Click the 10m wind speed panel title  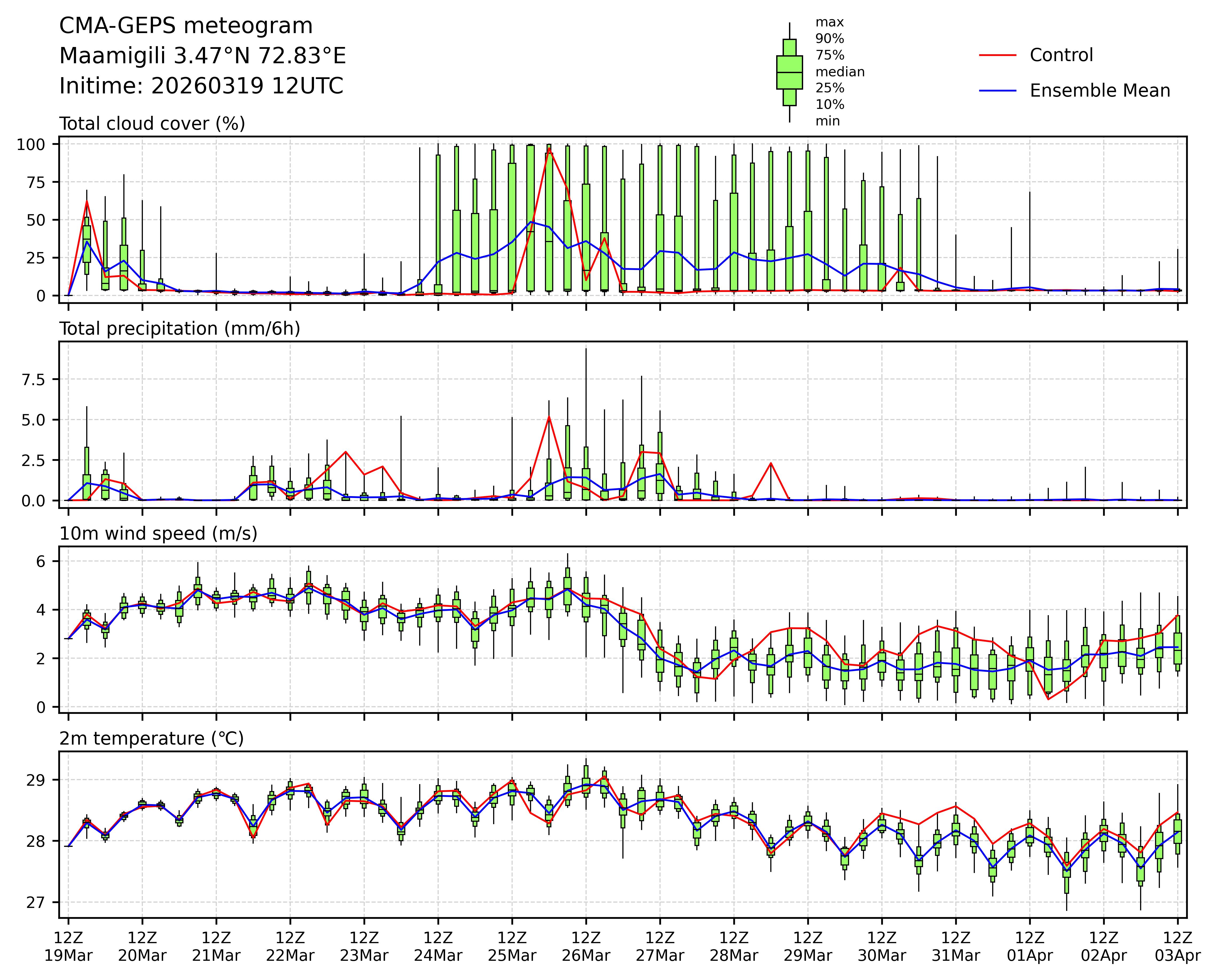click(x=158, y=534)
